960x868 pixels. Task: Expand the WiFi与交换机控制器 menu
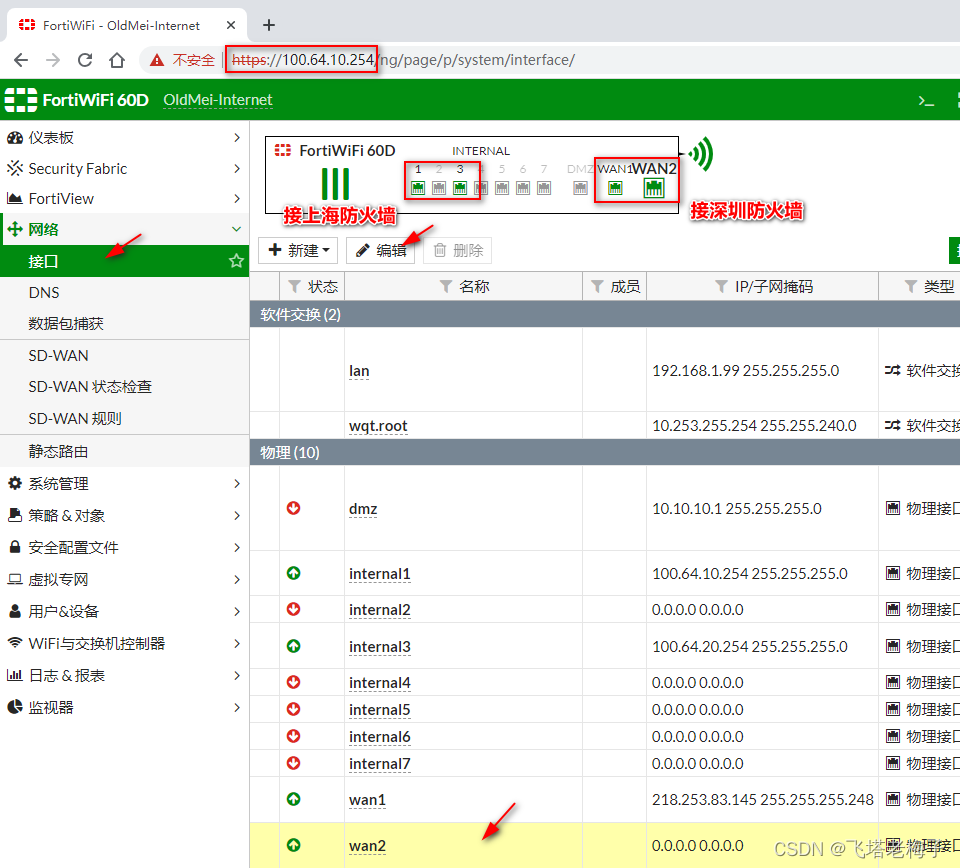point(124,643)
